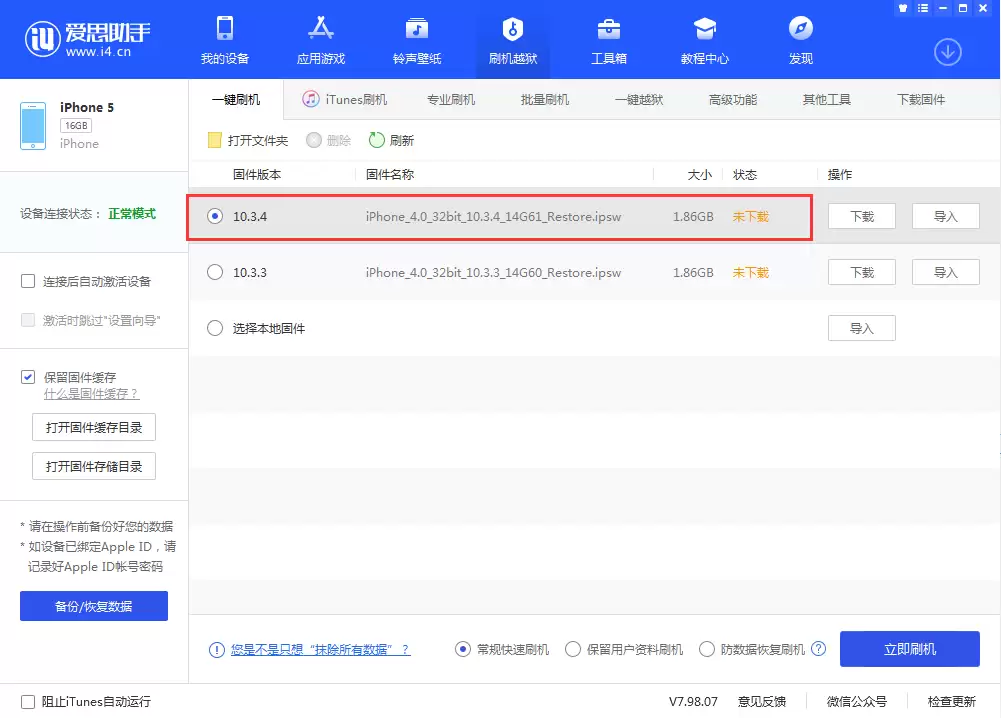
Task: Switch to 高级功能 tab
Action: pyautogui.click(x=733, y=100)
